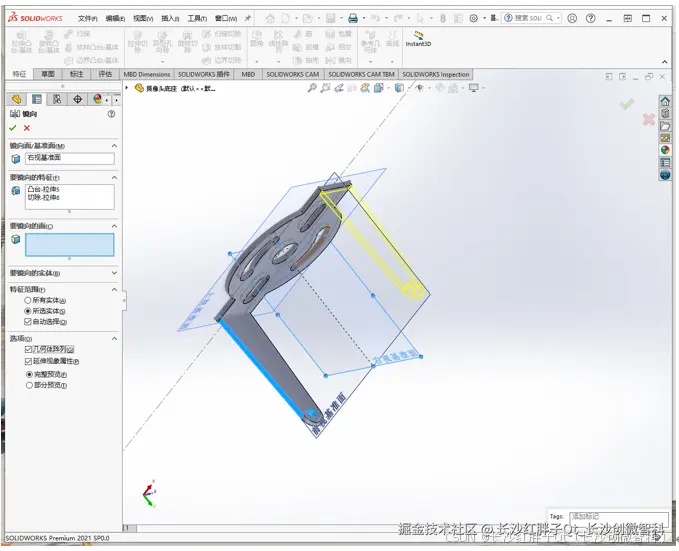Image resolution: width=679 pixels, height=551 pixels.
Task: Click the Instant3D tool icon
Action: (x=418, y=36)
